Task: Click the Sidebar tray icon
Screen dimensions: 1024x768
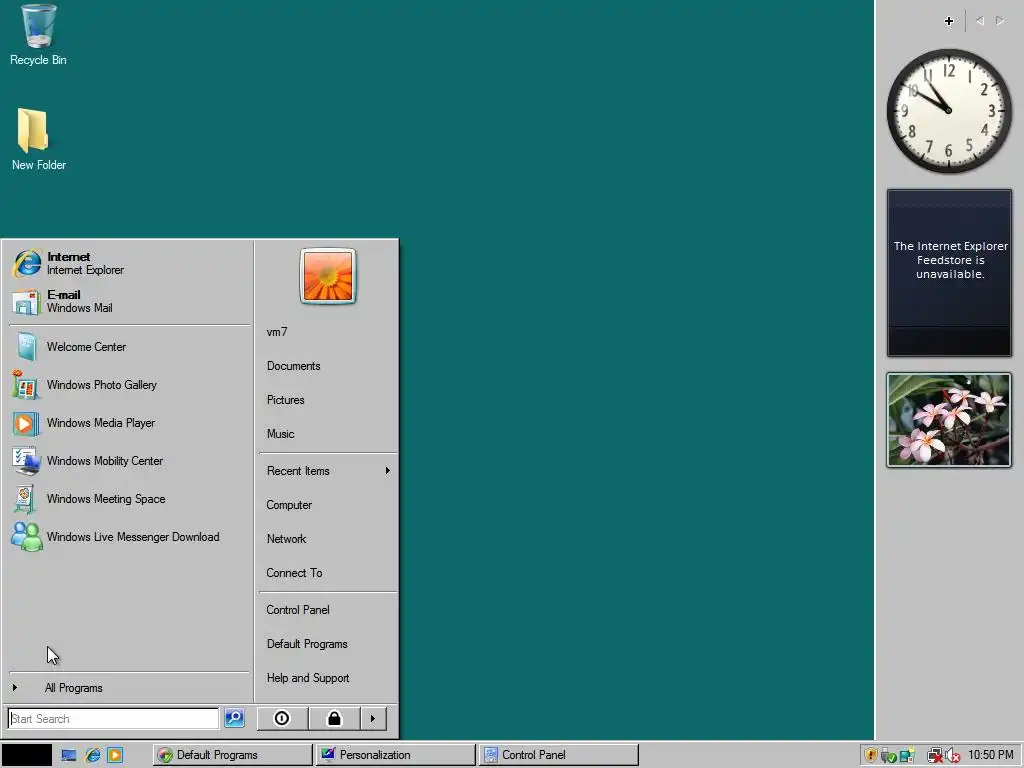Action: [x=906, y=756]
